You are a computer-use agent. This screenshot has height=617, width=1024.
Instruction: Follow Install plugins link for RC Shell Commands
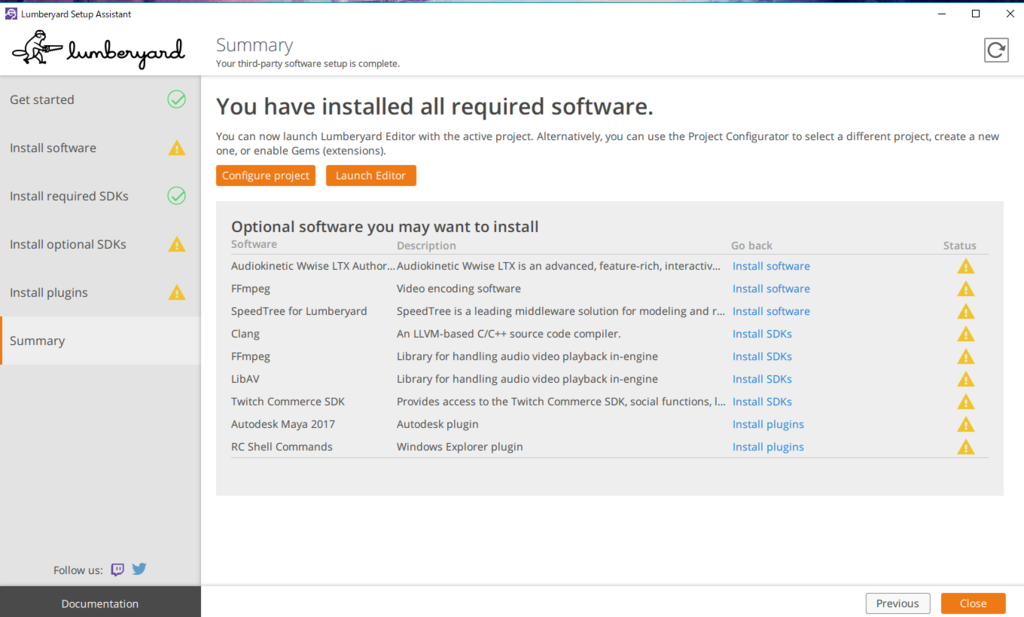coord(768,447)
